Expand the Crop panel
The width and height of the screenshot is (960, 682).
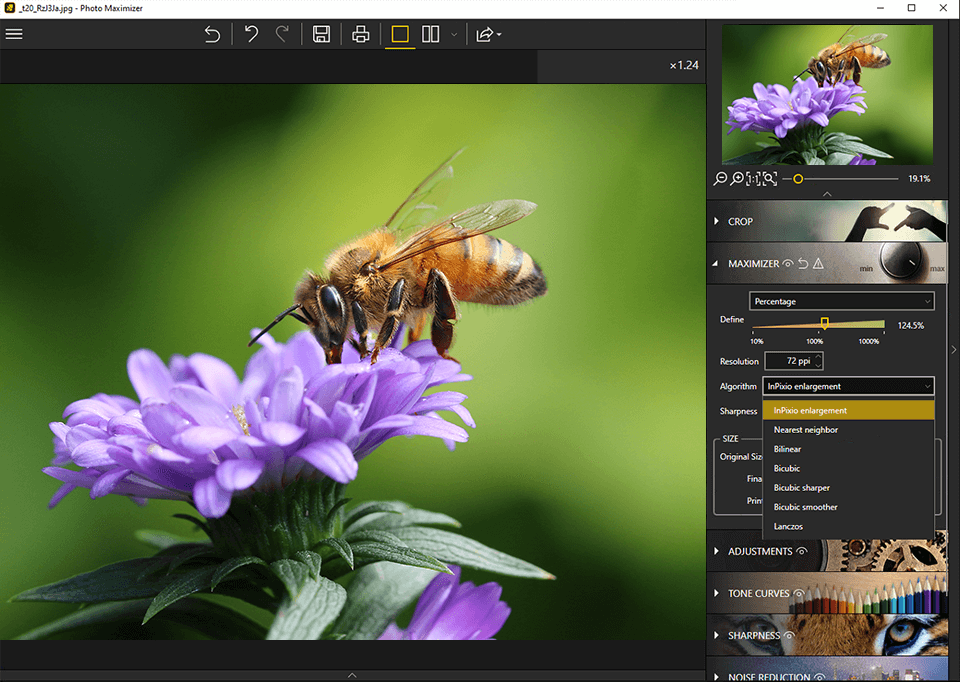coord(740,221)
